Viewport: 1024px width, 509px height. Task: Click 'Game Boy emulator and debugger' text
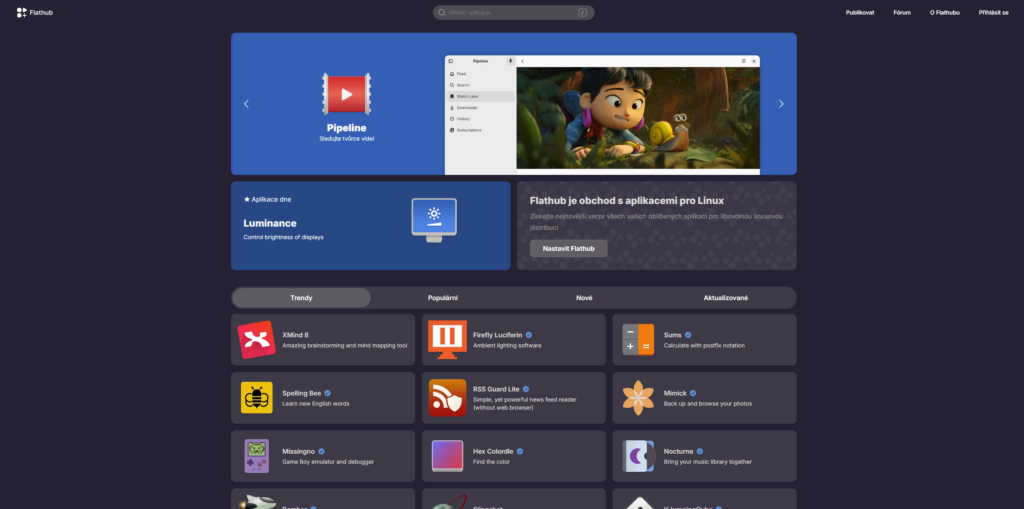point(328,462)
